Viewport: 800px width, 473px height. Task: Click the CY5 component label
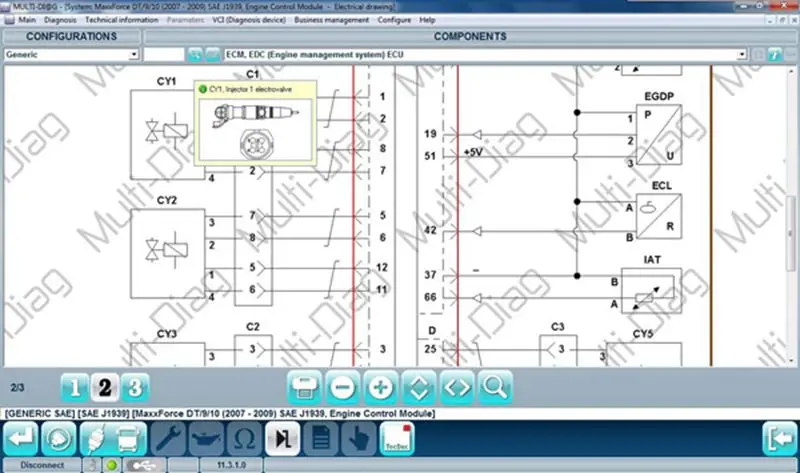pos(643,334)
